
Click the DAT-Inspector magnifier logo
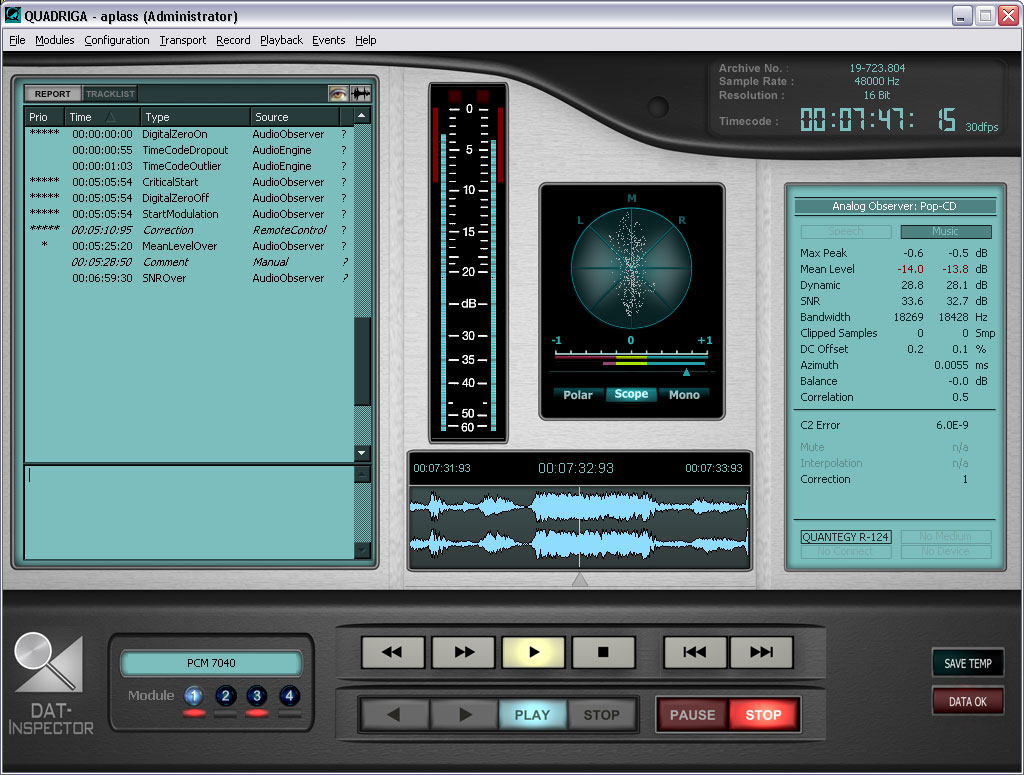point(48,665)
